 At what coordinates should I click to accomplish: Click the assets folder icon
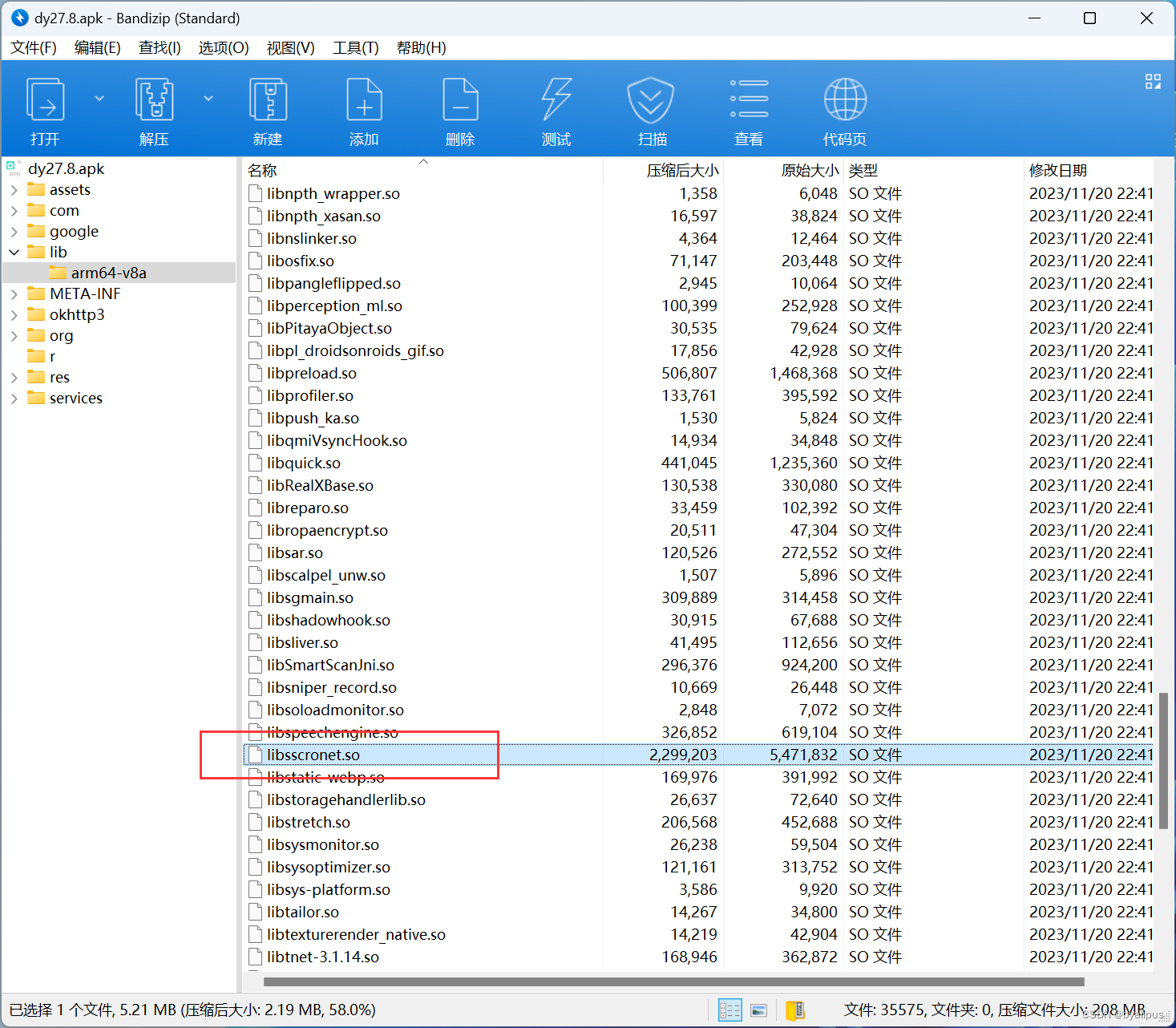[36, 189]
